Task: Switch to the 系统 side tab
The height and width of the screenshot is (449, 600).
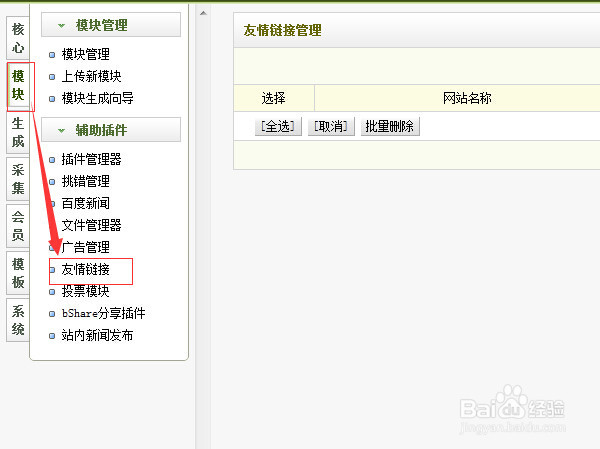Action: click(x=18, y=320)
